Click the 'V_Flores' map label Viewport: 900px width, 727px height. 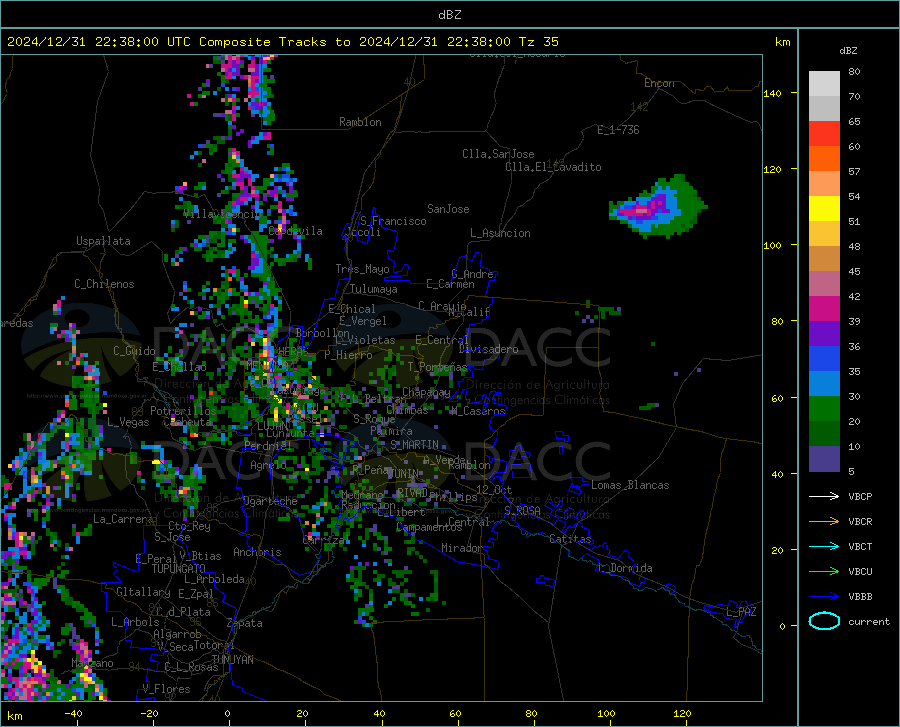click(166, 689)
